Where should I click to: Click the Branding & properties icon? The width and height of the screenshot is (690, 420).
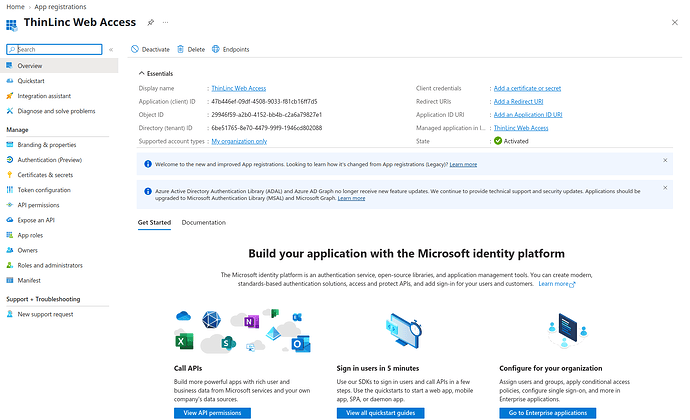coord(9,144)
